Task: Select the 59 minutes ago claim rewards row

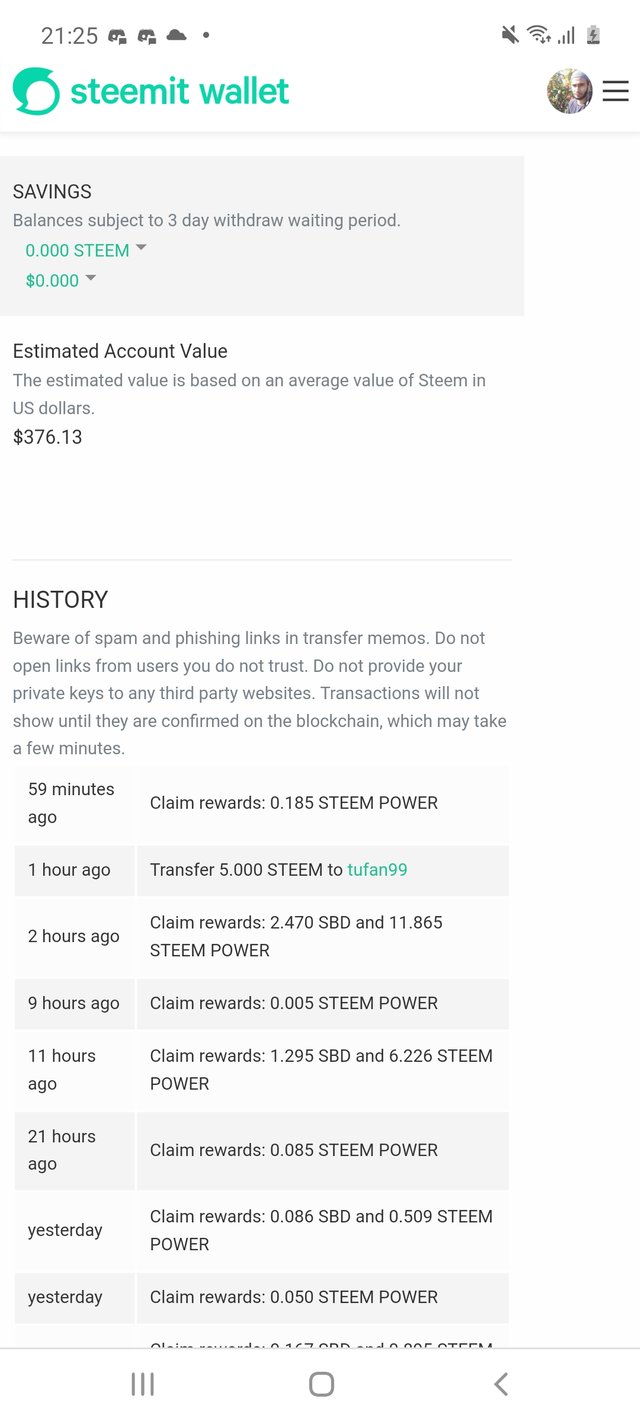Action: coord(262,803)
